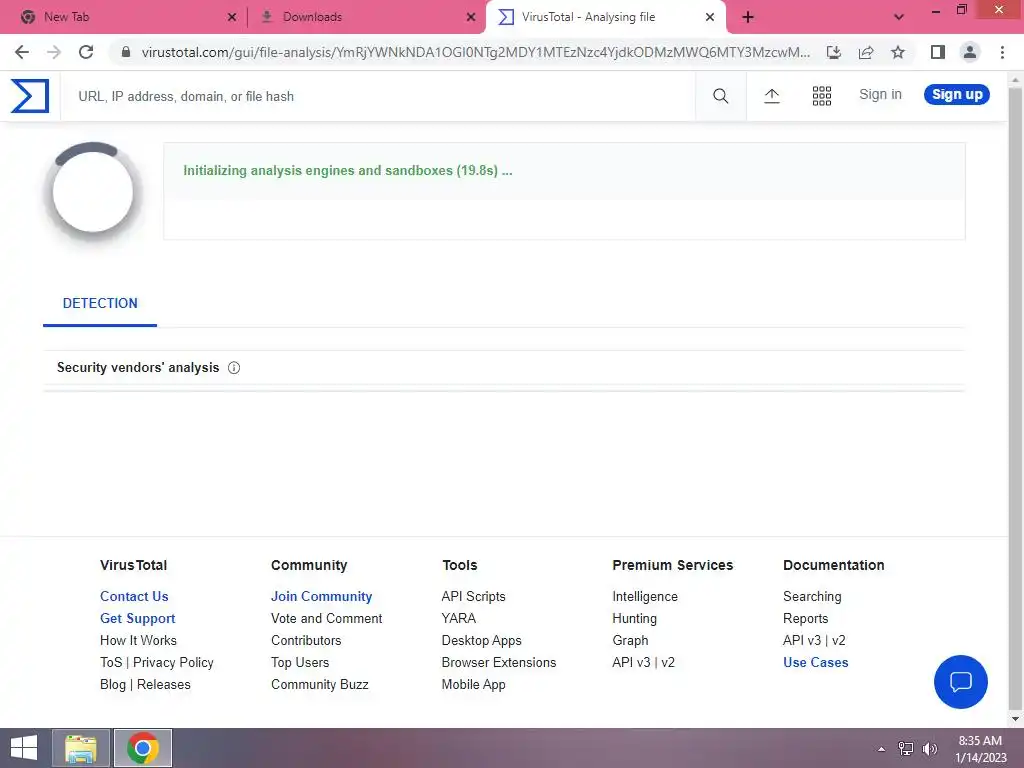Open Chrome three-dot menu
Image resolution: width=1024 pixels, height=768 pixels.
tap(1002, 52)
